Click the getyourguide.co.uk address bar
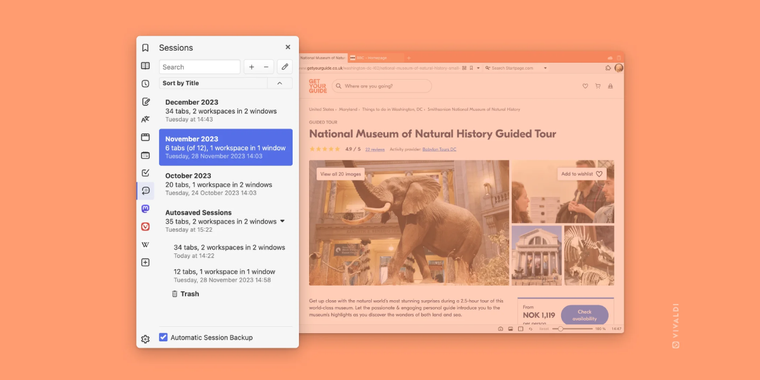This screenshot has height=380, width=760. (380, 68)
